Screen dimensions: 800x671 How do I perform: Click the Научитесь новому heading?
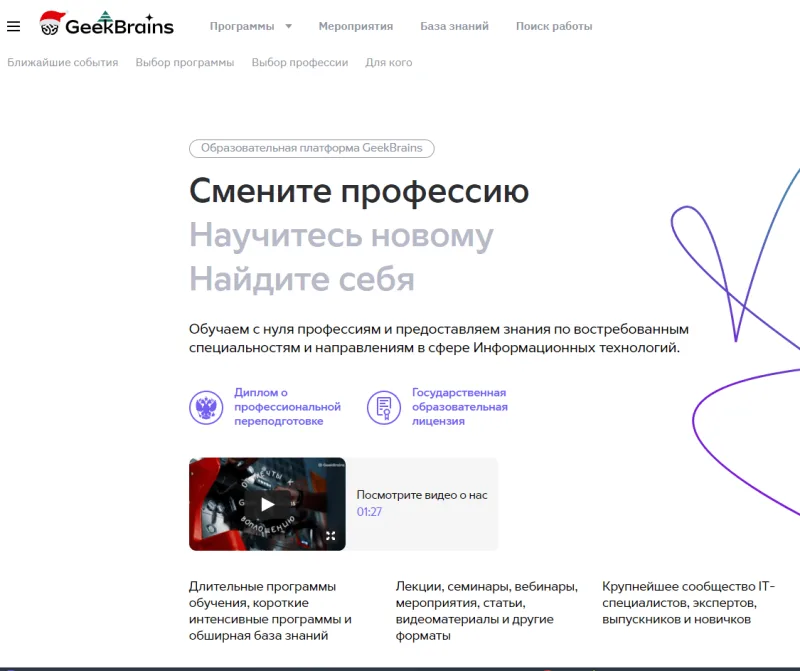click(341, 236)
